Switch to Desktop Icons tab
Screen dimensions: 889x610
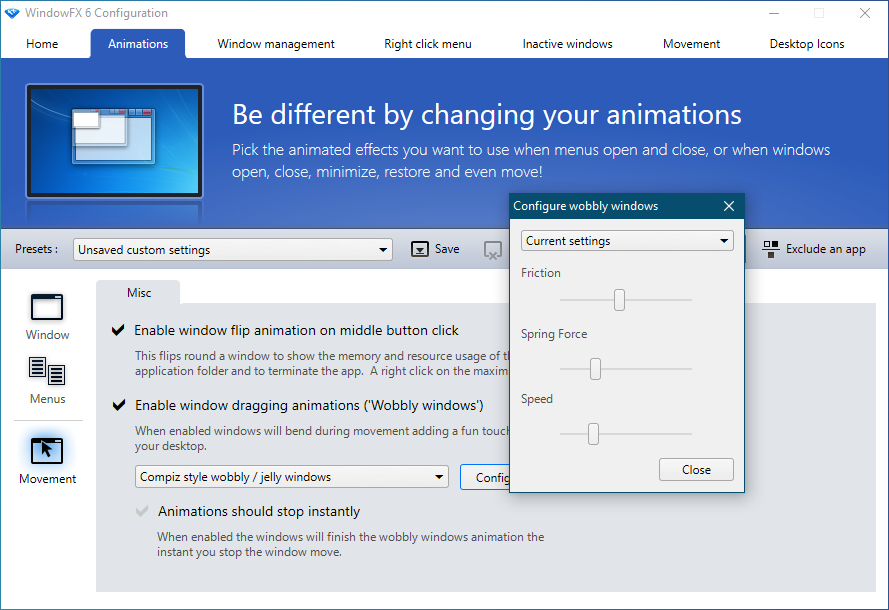tap(807, 44)
